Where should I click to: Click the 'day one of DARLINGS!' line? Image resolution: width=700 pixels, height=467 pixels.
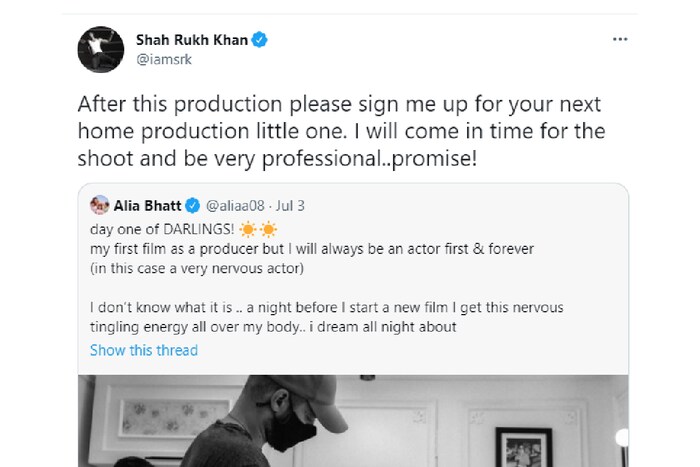162,225
